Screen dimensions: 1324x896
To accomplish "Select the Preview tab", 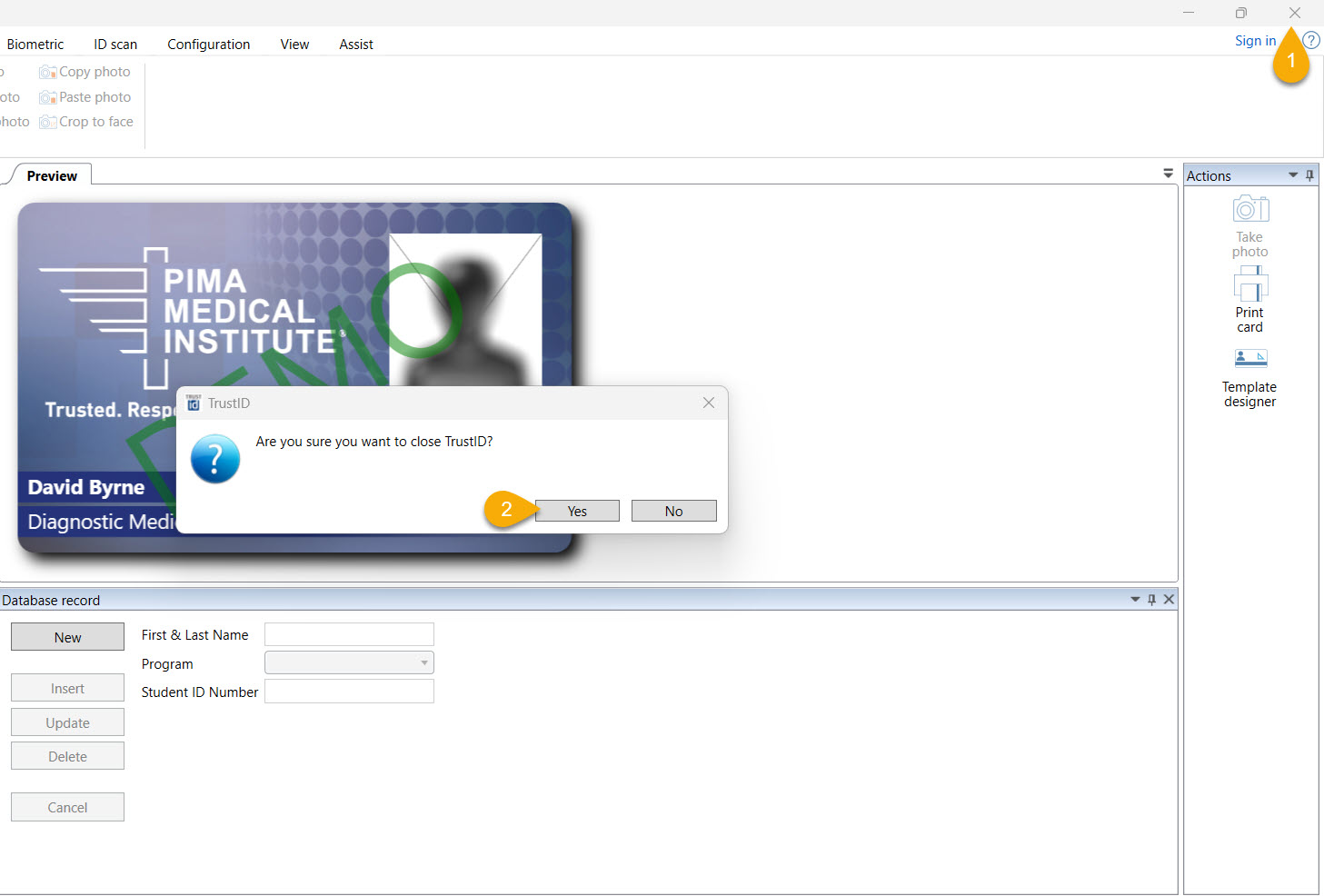I will (x=52, y=176).
